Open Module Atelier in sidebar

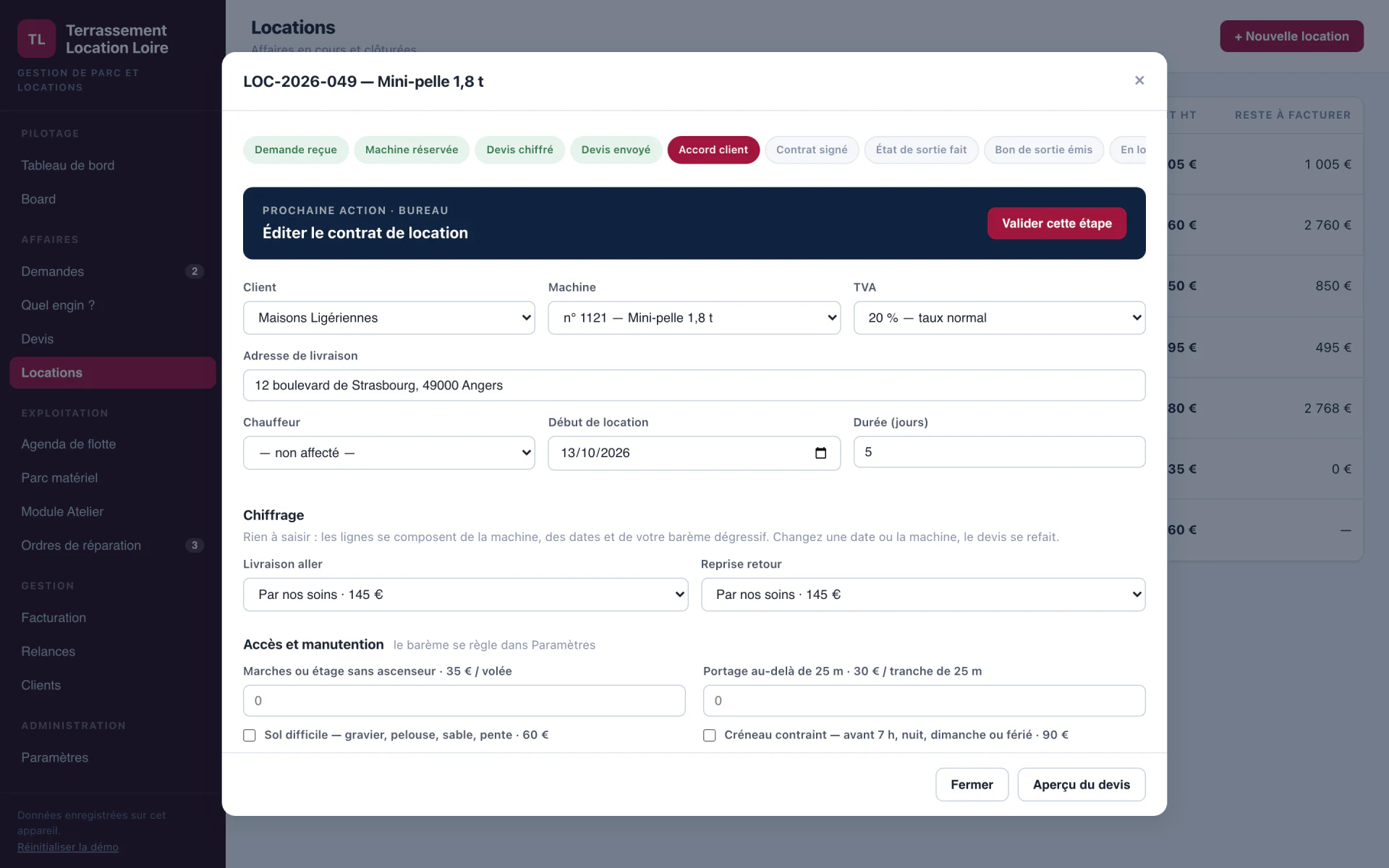113,511
